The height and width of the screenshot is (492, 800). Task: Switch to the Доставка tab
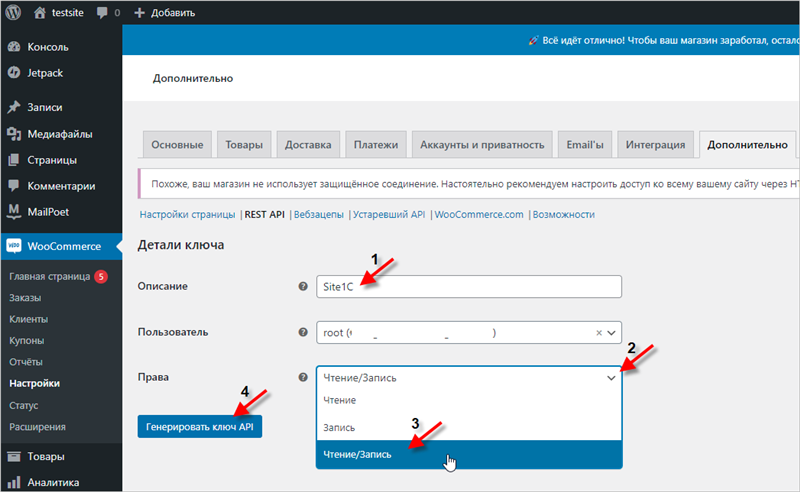tap(307, 145)
